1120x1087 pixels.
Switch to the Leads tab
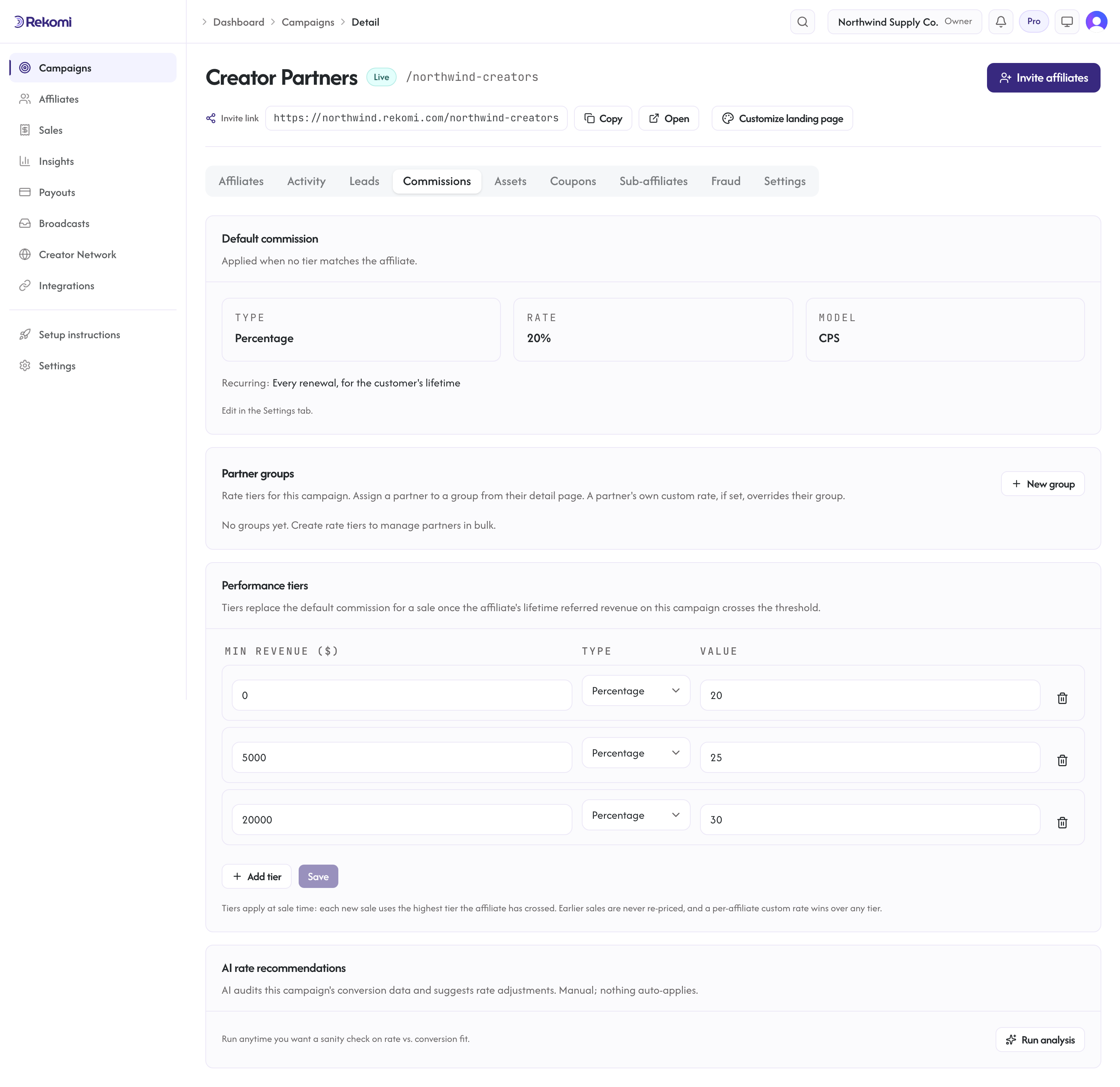tap(364, 181)
